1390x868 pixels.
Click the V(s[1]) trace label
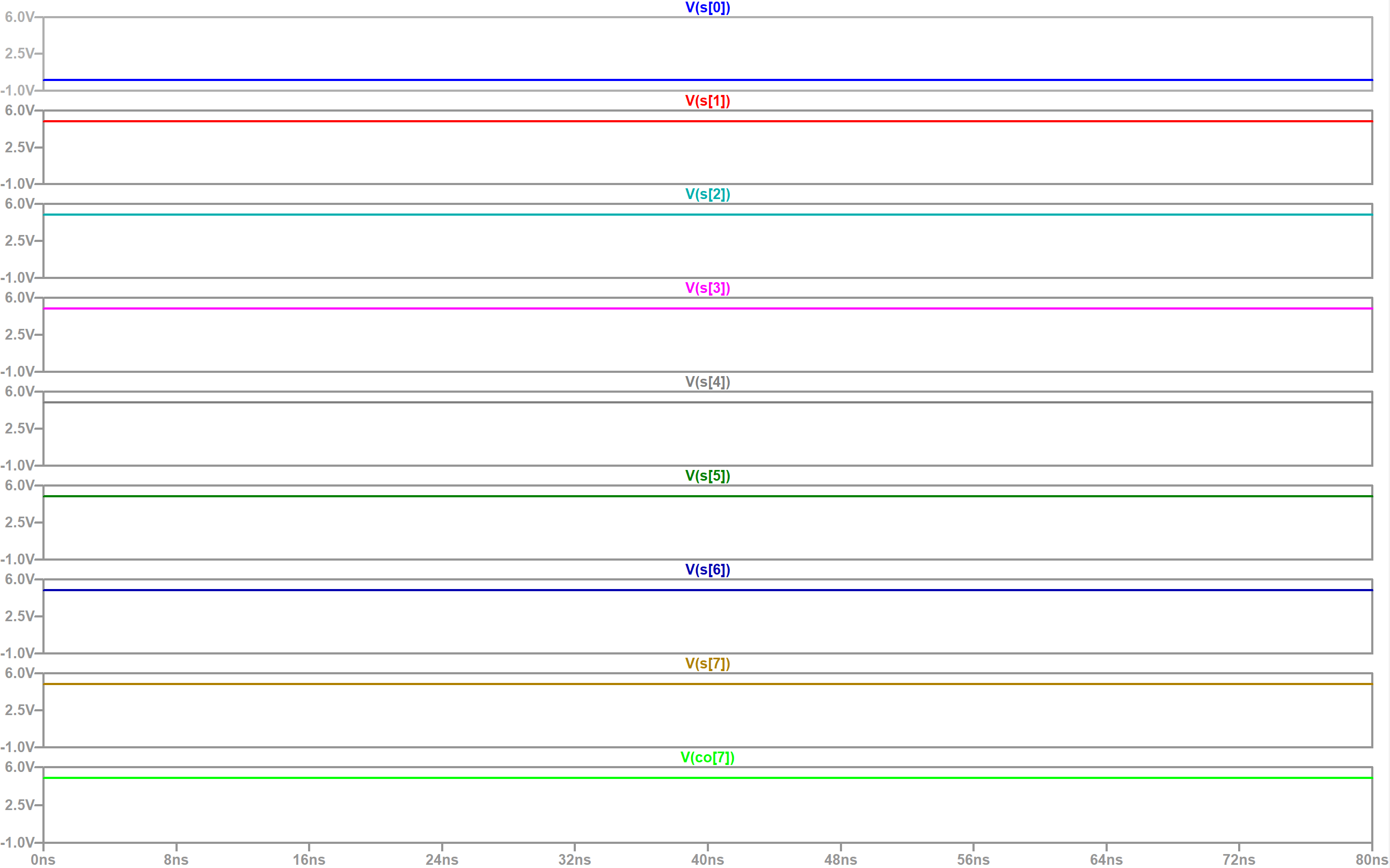pyautogui.click(x=707, y=101)
